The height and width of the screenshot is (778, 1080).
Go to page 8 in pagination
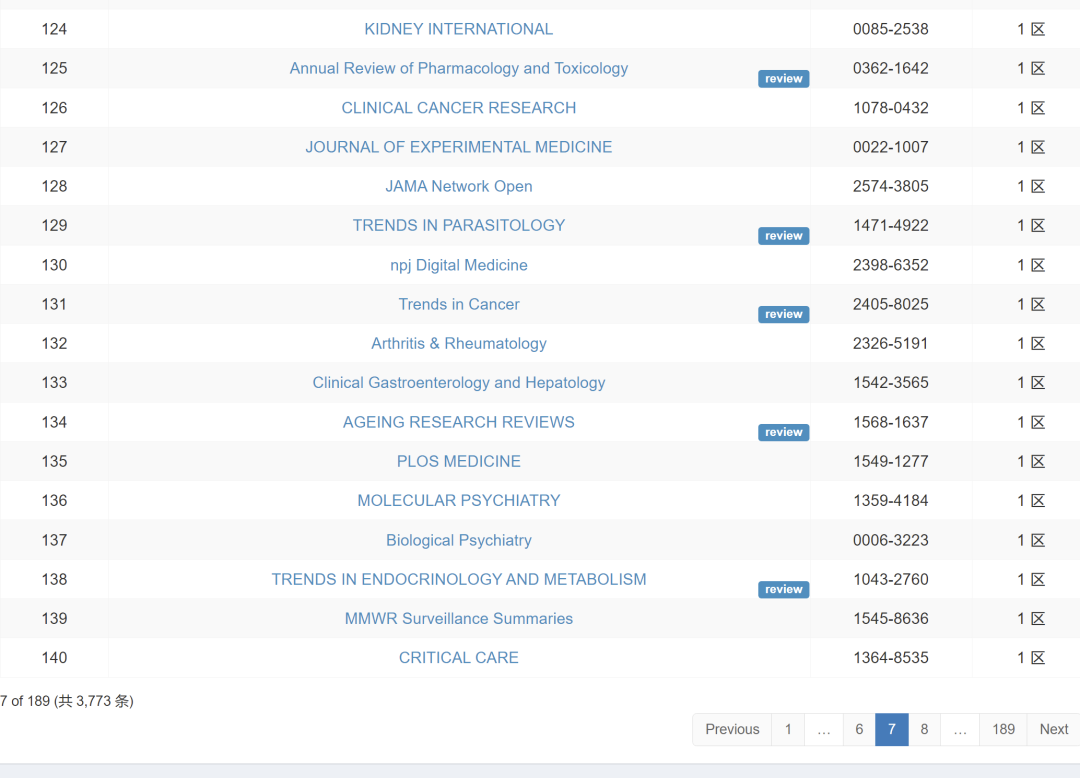pyautogui.click(x=924, y=729)
